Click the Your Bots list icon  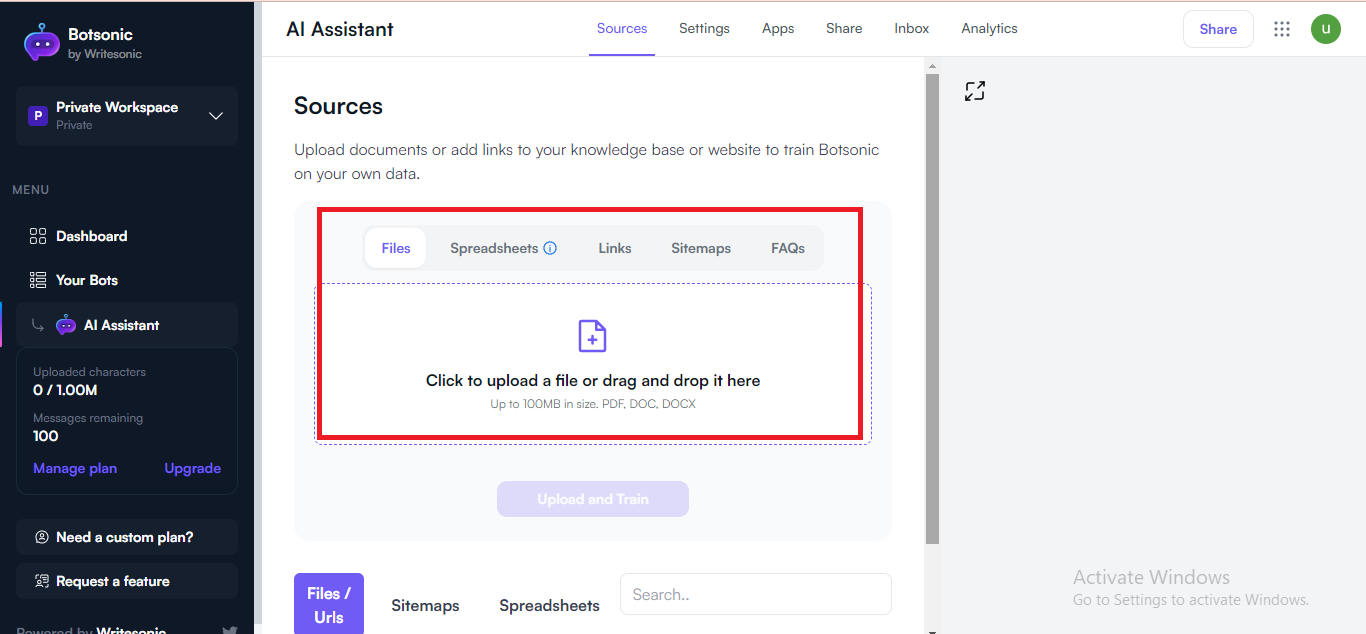point(38,280)
